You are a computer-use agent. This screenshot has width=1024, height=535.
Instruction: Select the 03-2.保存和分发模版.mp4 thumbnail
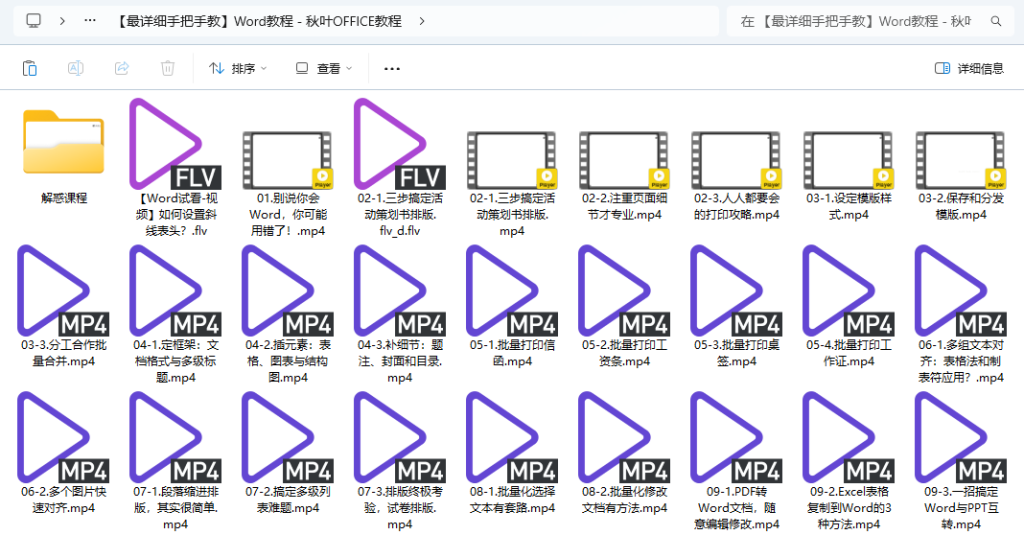(x=961, y=160)
